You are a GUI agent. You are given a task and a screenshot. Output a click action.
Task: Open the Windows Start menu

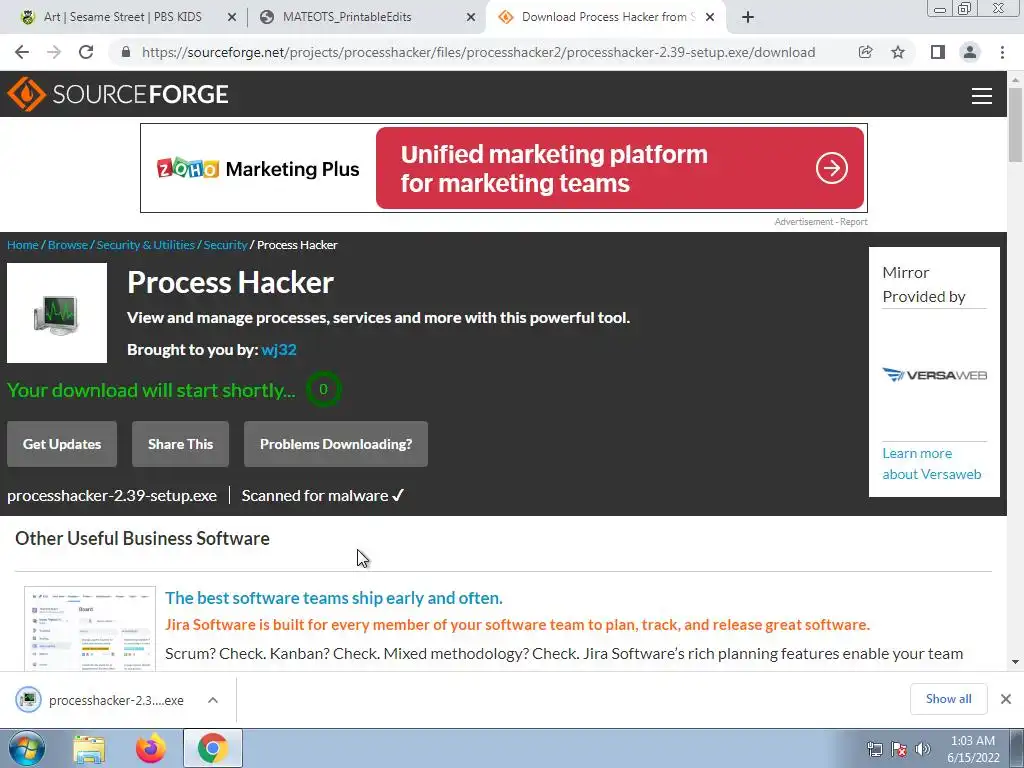[27, 748]
